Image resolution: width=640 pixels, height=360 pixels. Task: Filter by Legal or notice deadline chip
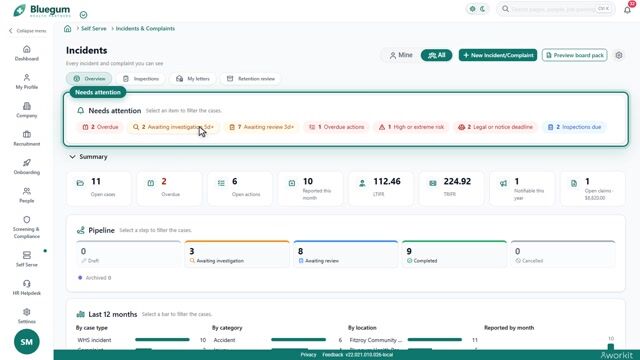[496, 127]
